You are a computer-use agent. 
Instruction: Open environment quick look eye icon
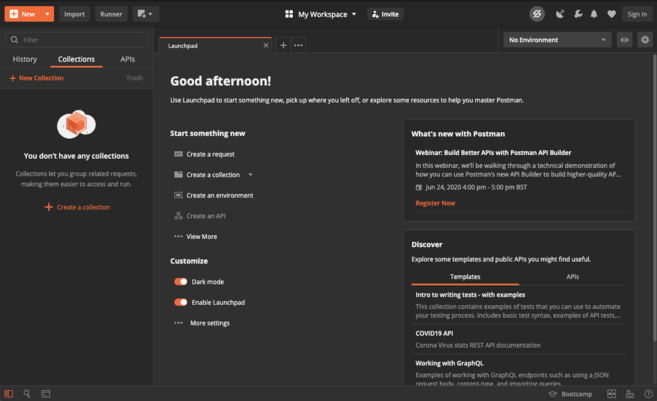click(624, 40)
